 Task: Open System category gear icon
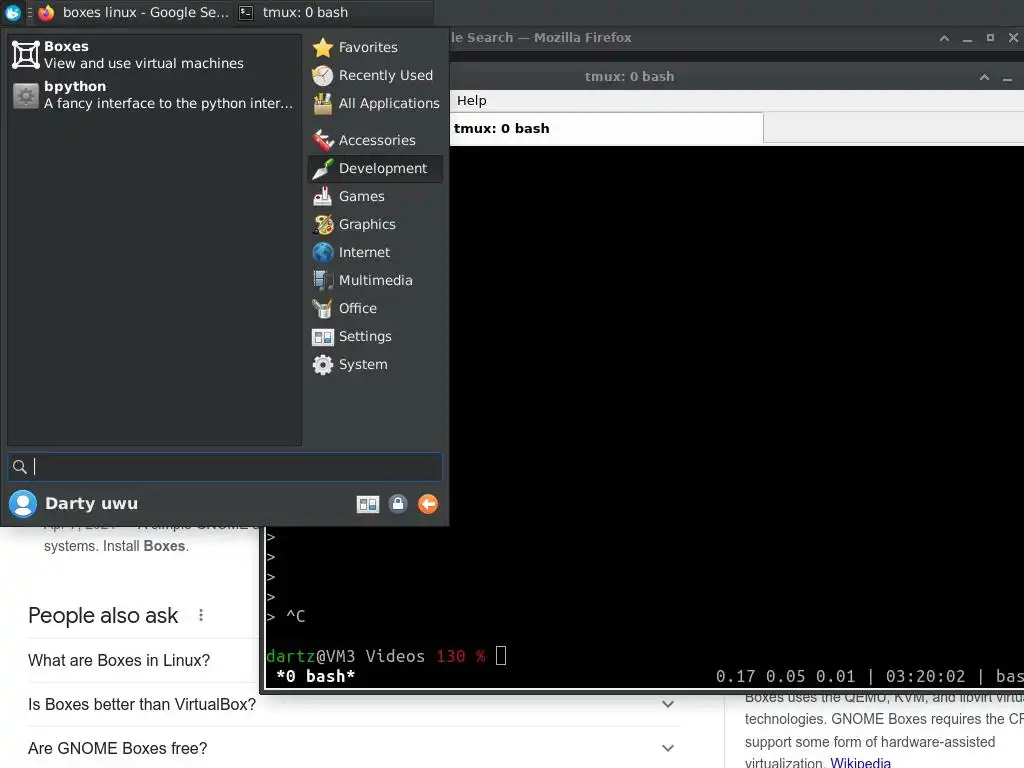[x=323, y=364]
